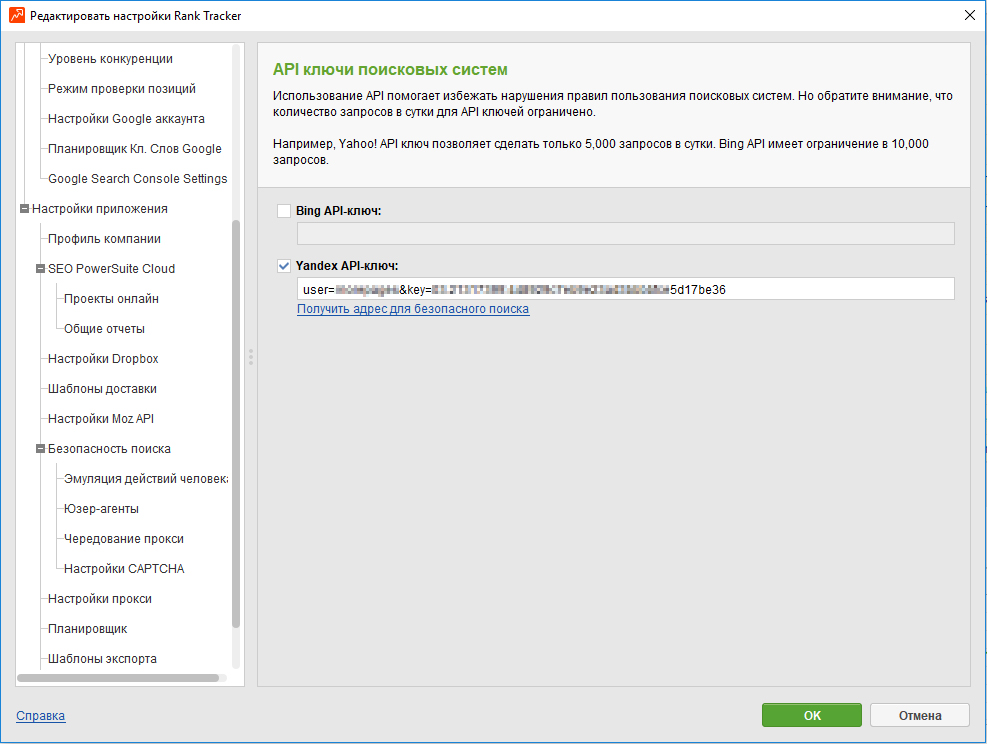The height and width of the screenshot is (744, 987).
Task: Select Настройки приложения item
Action: tap(99, 209)
